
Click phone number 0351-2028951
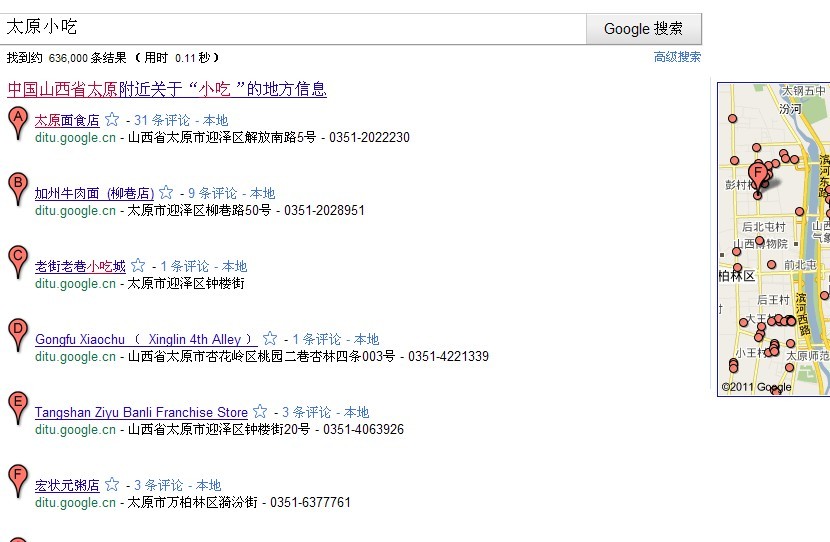(x=324, y=211)
